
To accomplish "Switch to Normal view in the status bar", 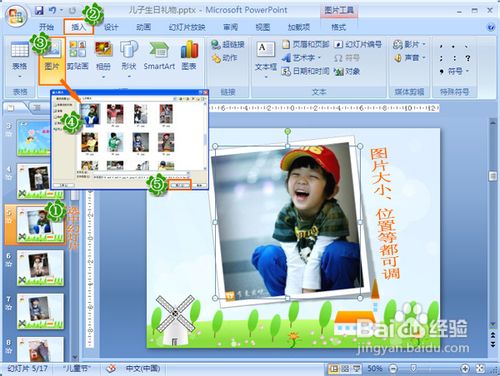I will (333, 368).
